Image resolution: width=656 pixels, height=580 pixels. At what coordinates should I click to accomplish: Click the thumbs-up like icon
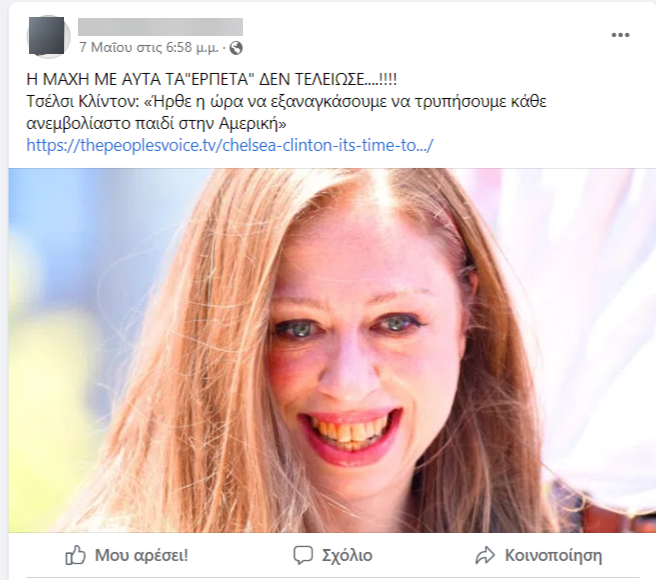[75, 555]
